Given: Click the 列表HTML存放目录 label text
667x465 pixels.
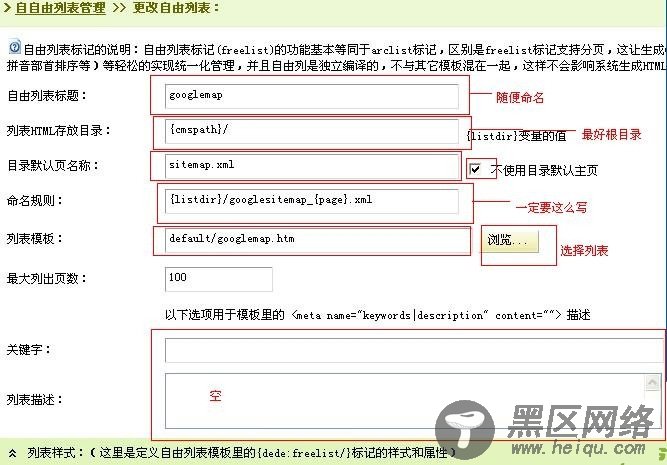Looking at the screenshot, I should [58, 131].
